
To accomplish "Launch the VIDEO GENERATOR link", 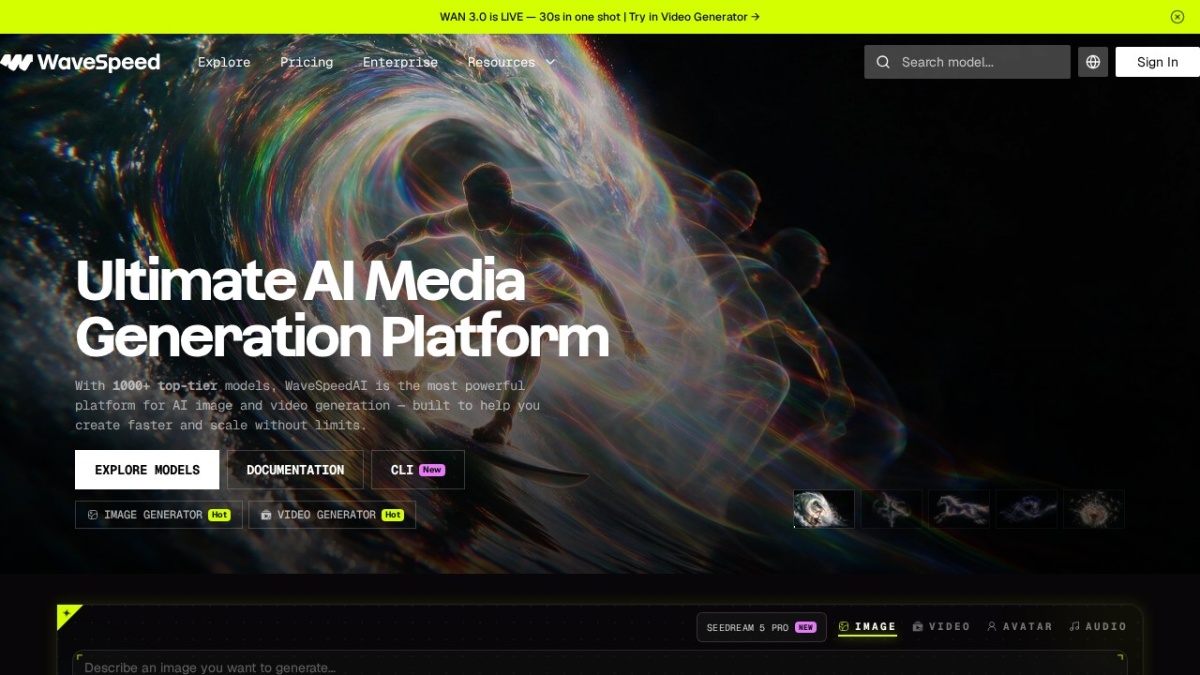I will [x=332, y=515].
